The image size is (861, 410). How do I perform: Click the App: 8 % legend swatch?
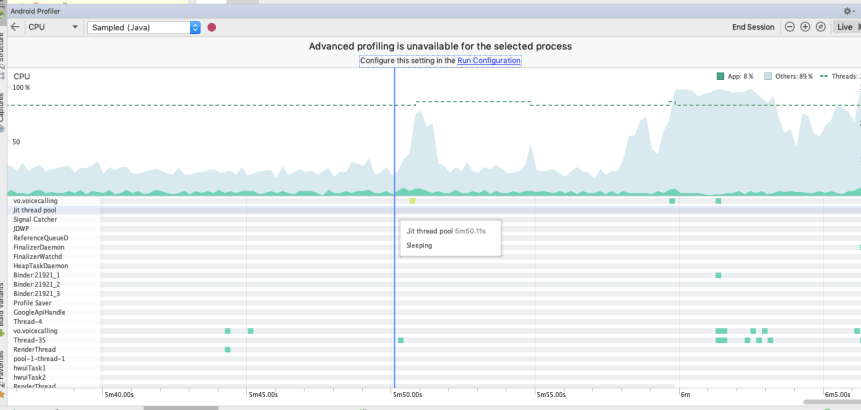pos(720,76)
